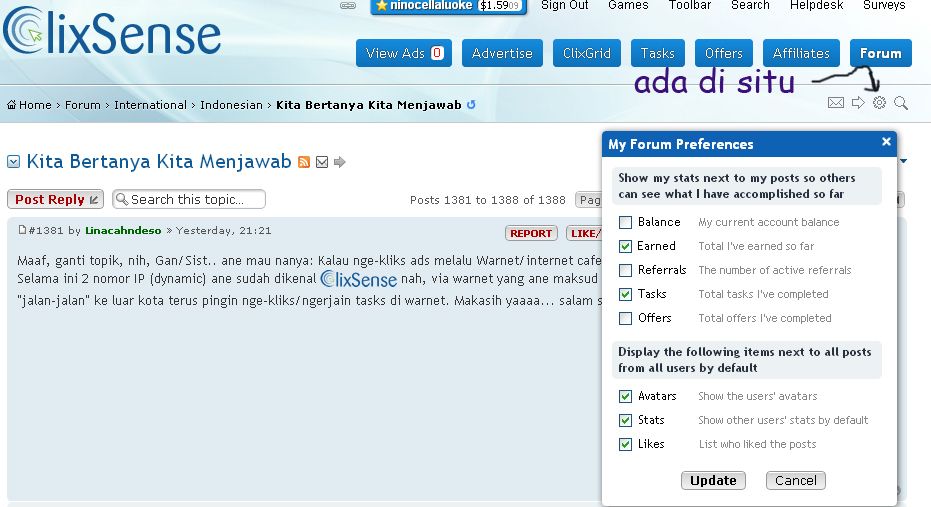
Task: Click the Cancel button in preferences
Action: (796, 480)
